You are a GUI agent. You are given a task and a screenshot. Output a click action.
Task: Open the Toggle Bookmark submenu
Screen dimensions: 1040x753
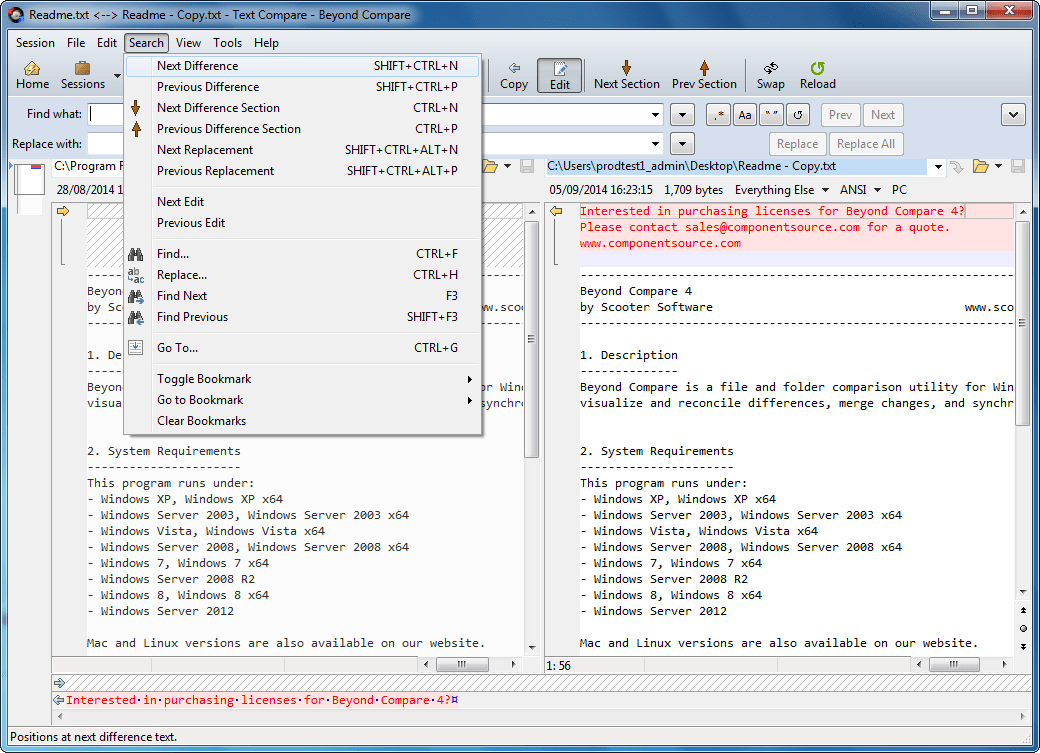tap(204, 379)
